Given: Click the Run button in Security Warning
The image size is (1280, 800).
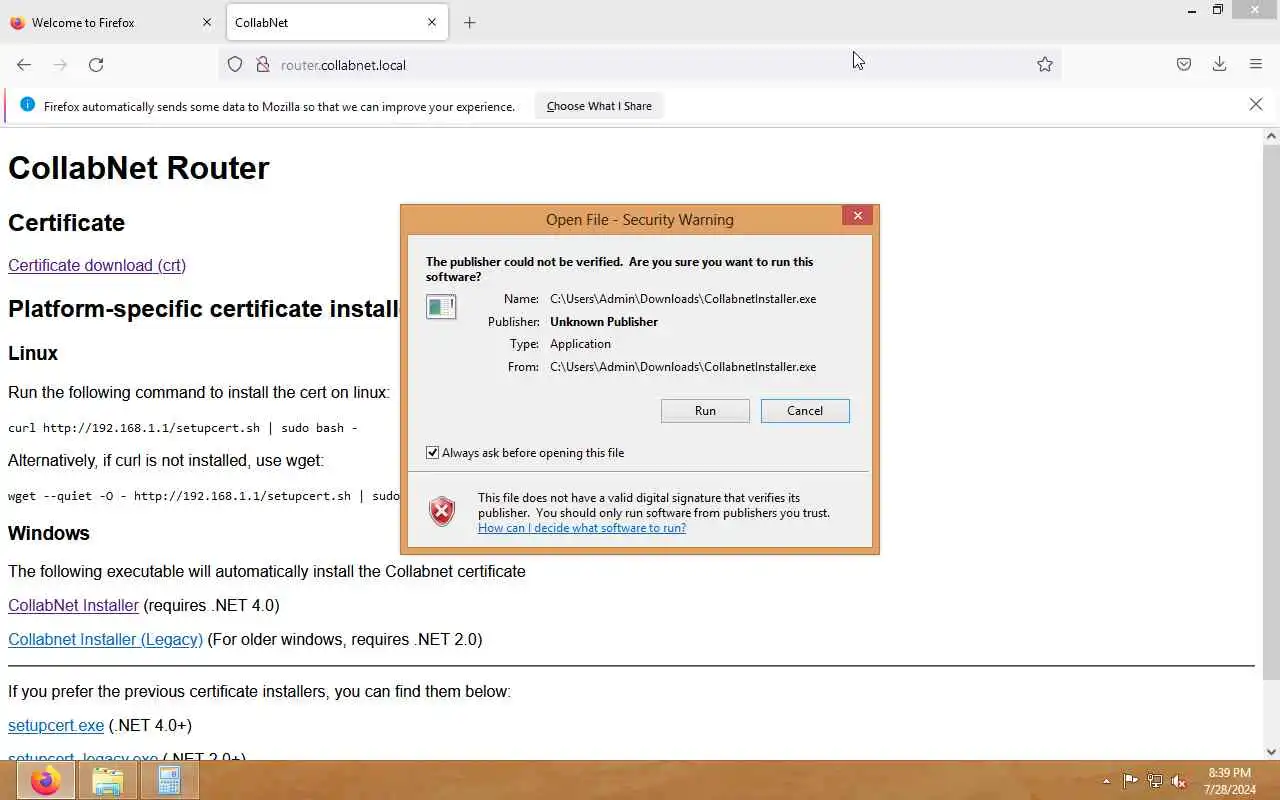Looking at the screenshot, I should (x=705, y=411).
